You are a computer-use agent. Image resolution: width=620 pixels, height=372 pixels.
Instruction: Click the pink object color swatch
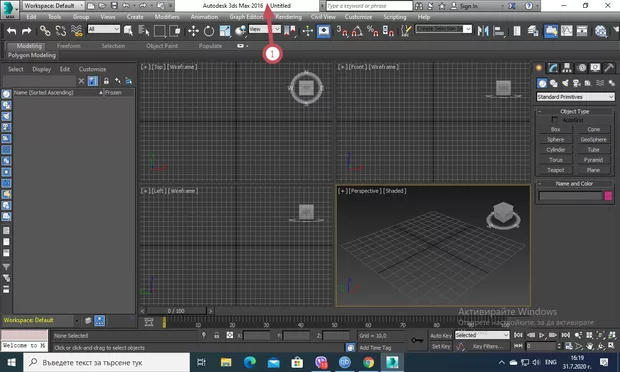coord(608,196)
